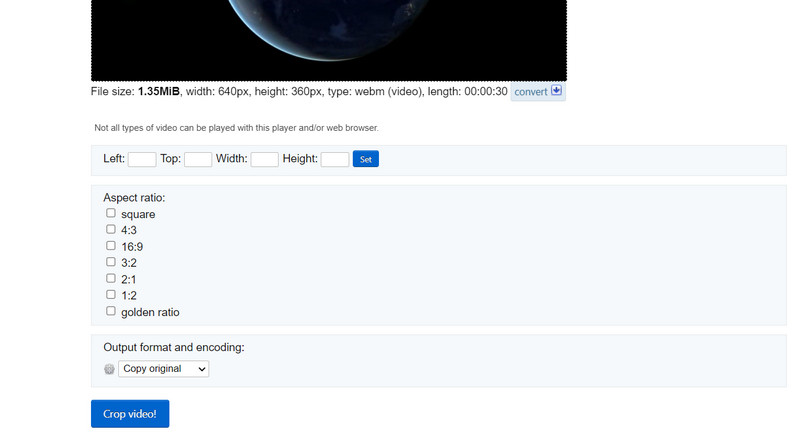Click the gear icon beside the encoding dropdown
The width and height of the screenshot is (800, 435).
[x=110, y=370]
